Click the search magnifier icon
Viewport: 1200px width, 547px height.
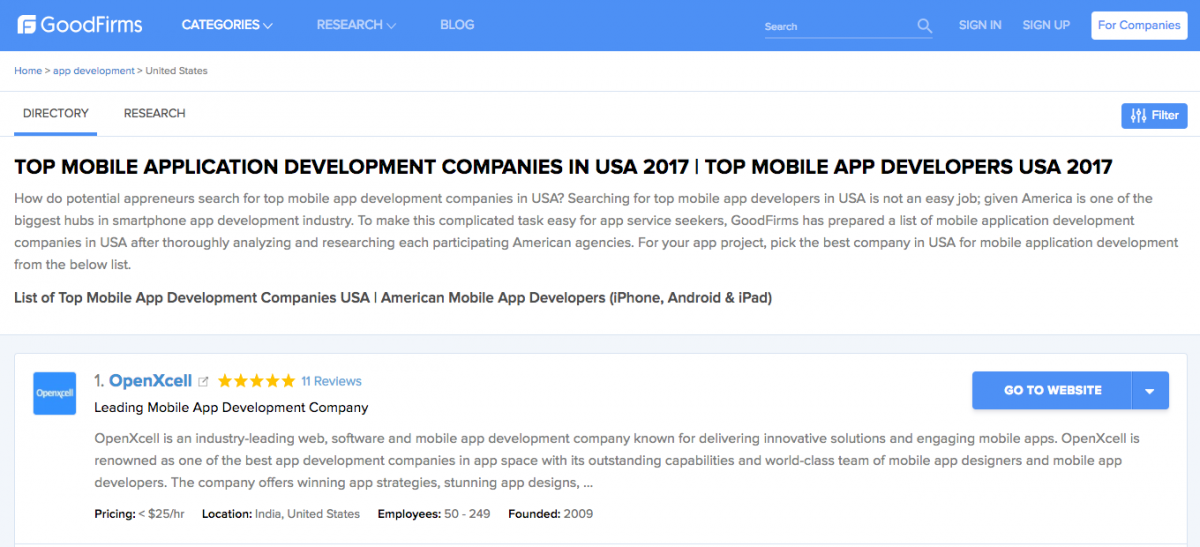click(924, 26)
